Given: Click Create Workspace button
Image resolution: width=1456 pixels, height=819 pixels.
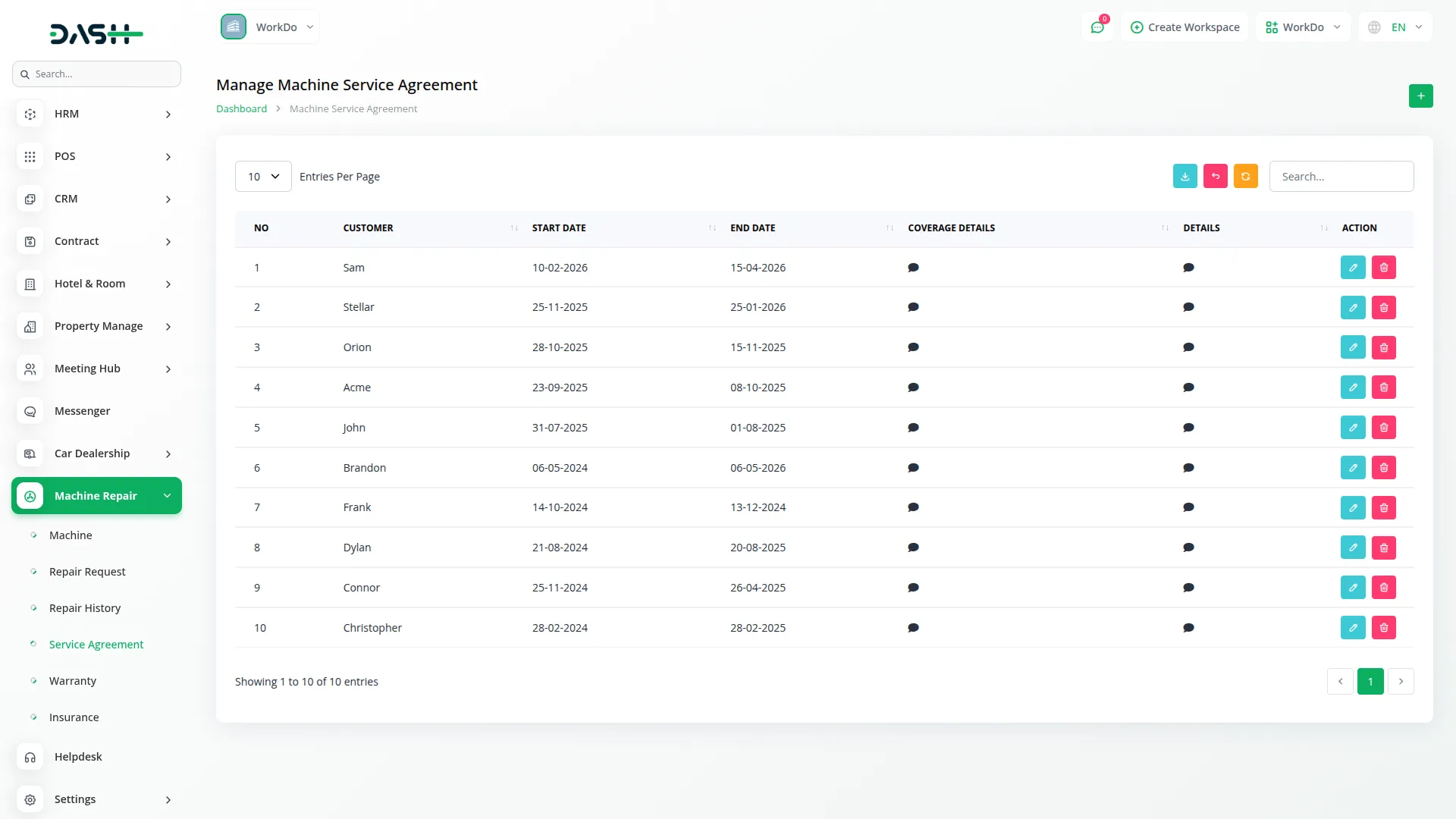Looking at the screenshot, I should [1185, 27].
